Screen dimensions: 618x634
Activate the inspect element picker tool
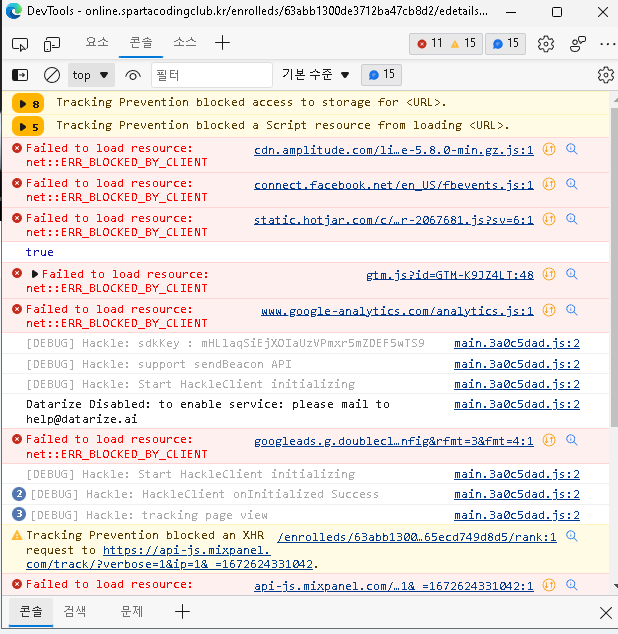(20, 44)
